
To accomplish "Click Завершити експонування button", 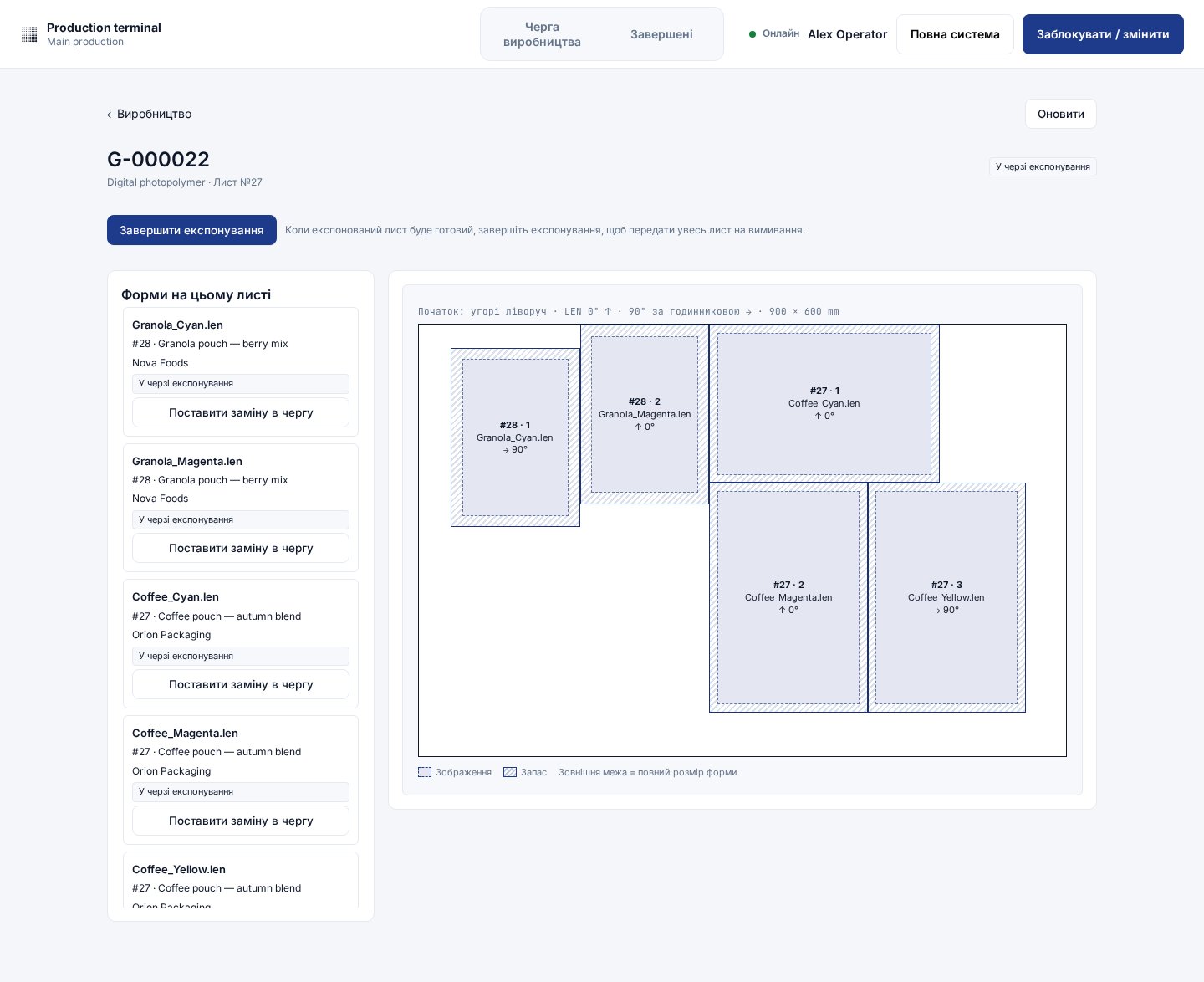I will [191, 230].
